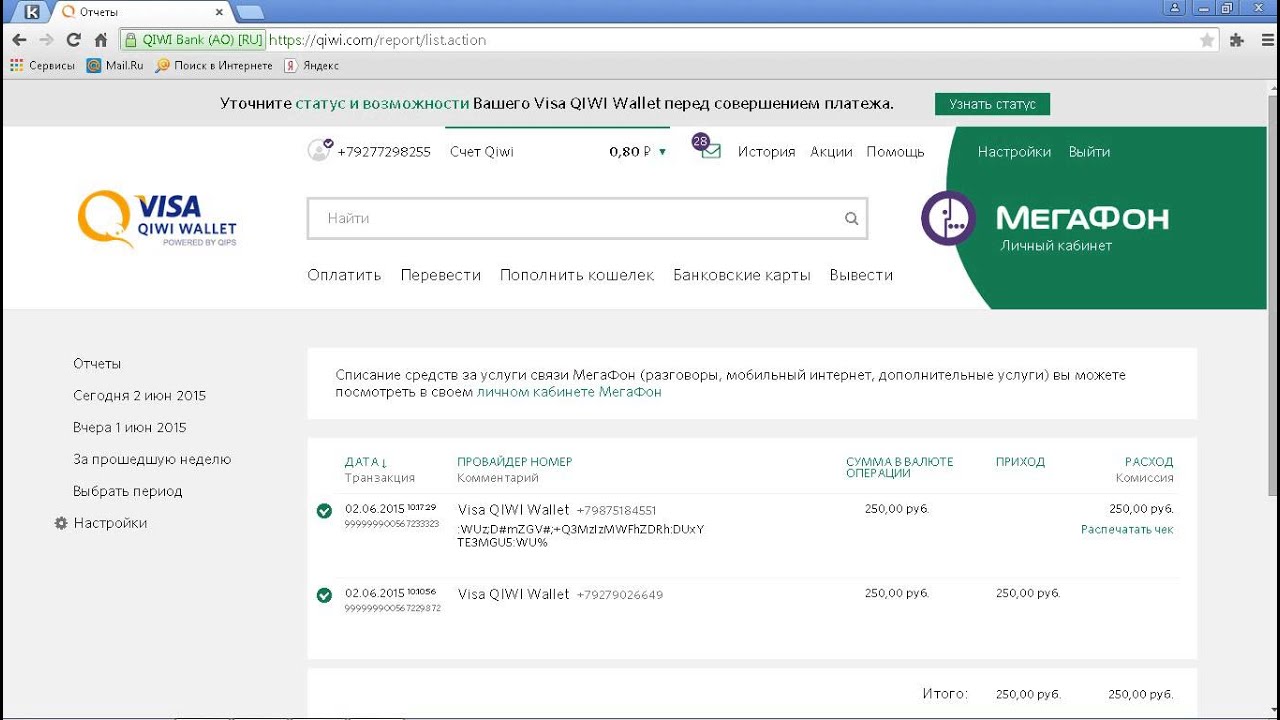1280x720 pixels.
Task: Click the browser forward arrow
Action: point(46,40)
